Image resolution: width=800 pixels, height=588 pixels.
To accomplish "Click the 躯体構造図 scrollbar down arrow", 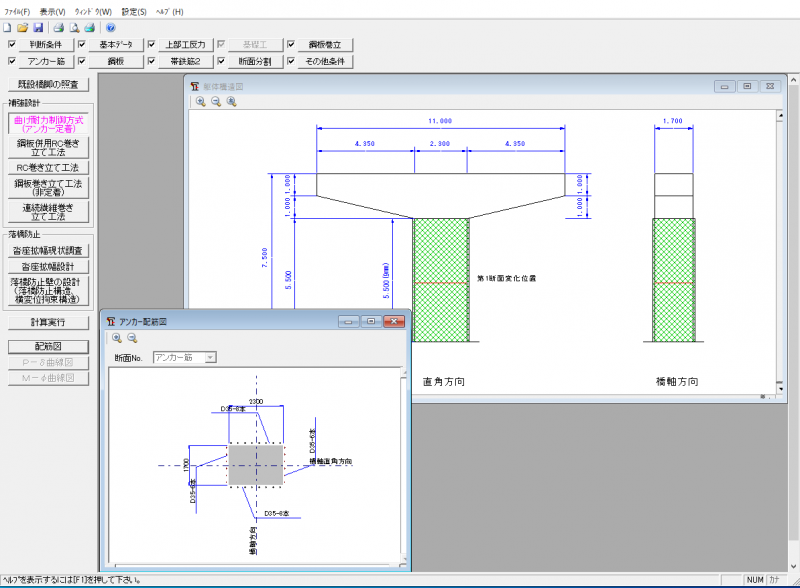I will tap(780, 389).
